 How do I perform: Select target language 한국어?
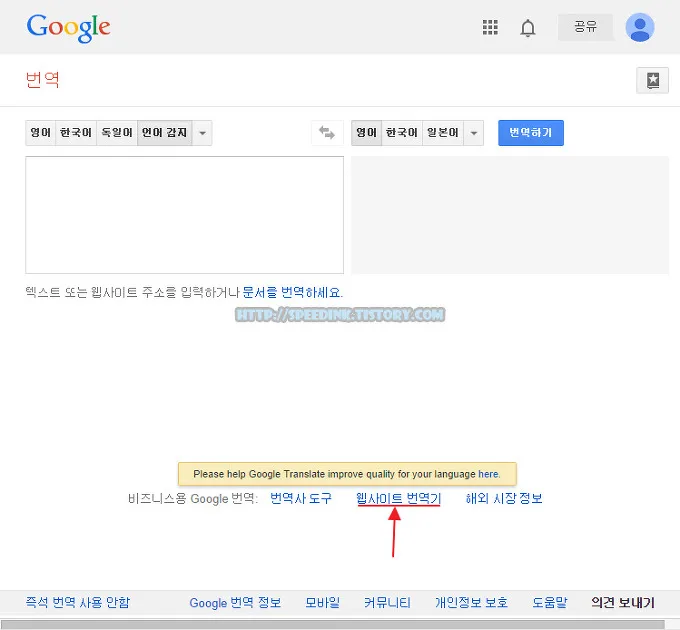coord(402,133)
